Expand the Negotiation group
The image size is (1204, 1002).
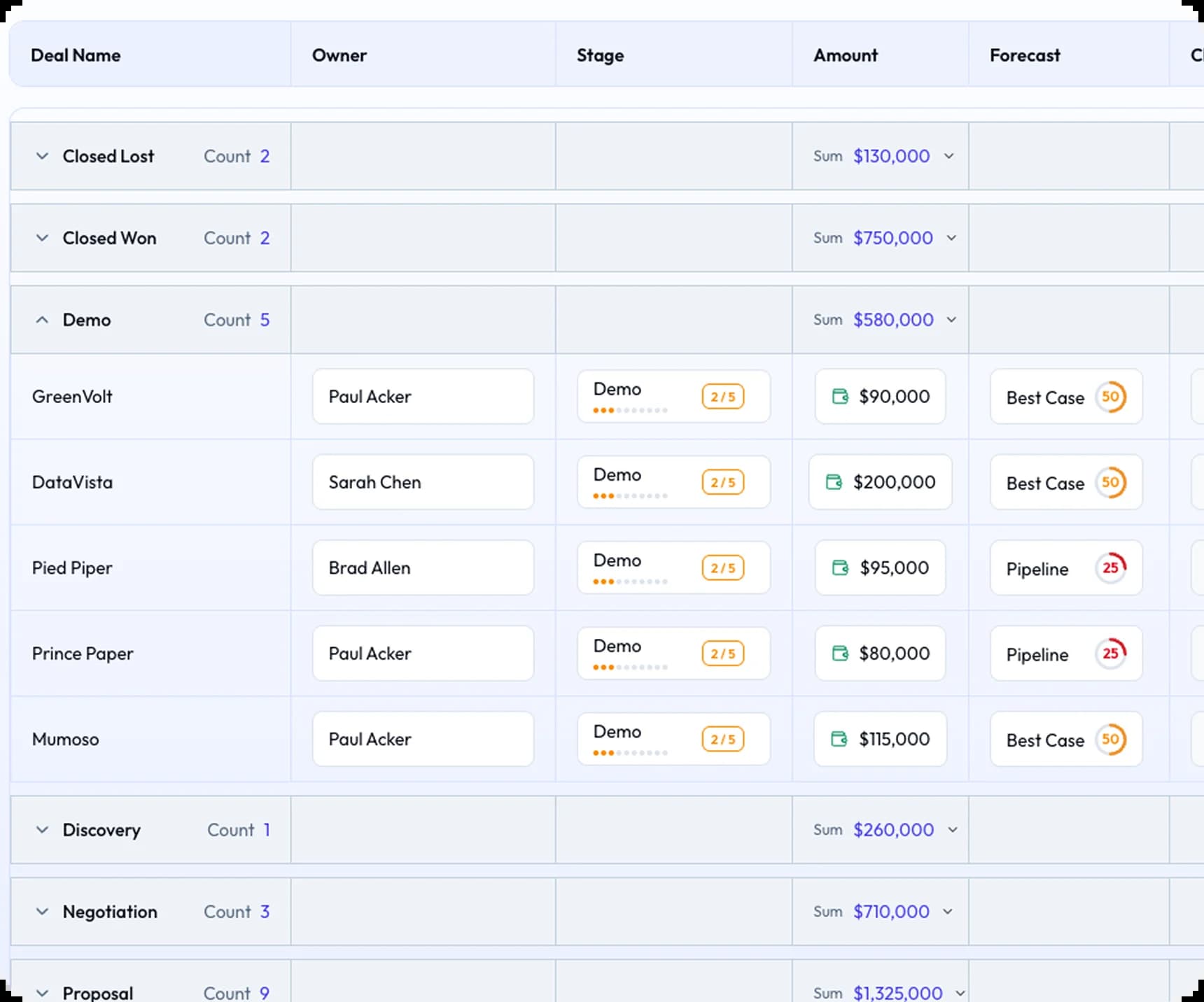point(42,912)
